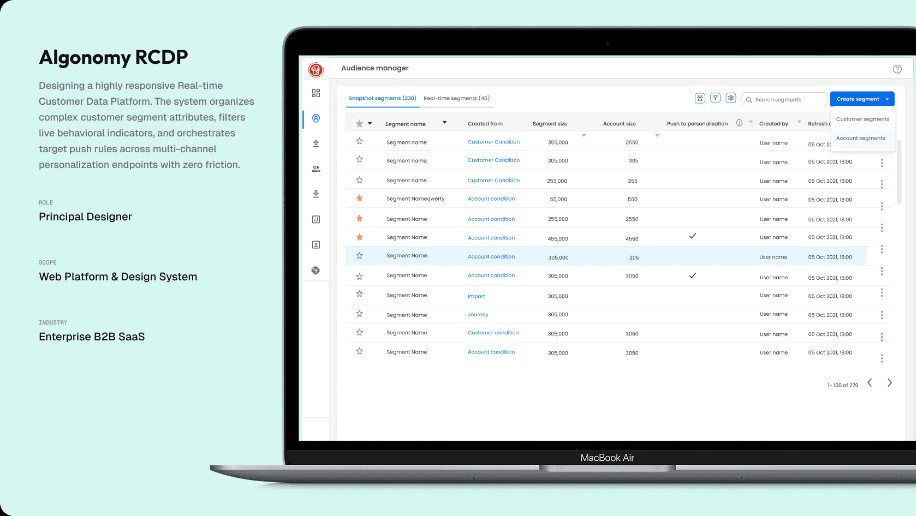
Task: Expand the Created by column filter arrow
Action: tap(799, 122)
